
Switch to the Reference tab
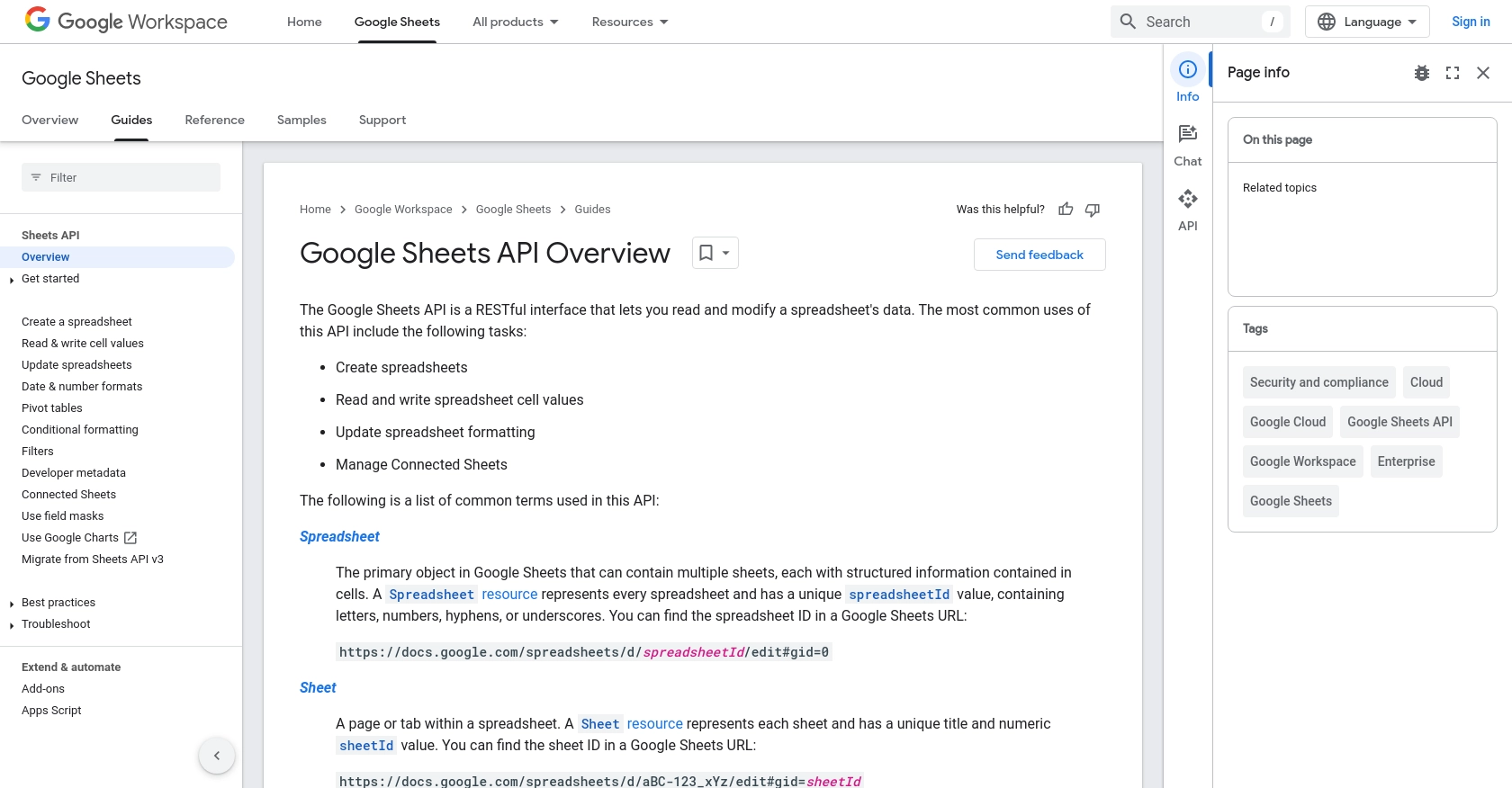coord(214,120)
